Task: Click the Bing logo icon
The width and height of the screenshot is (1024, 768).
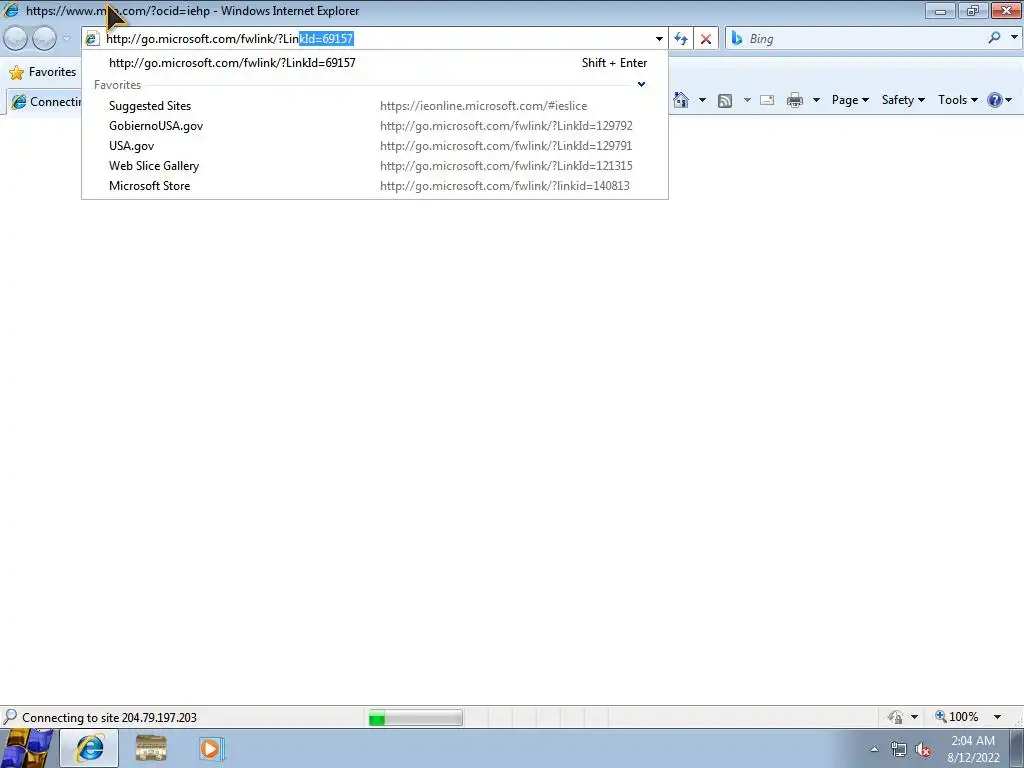Action: click(737, 39)
